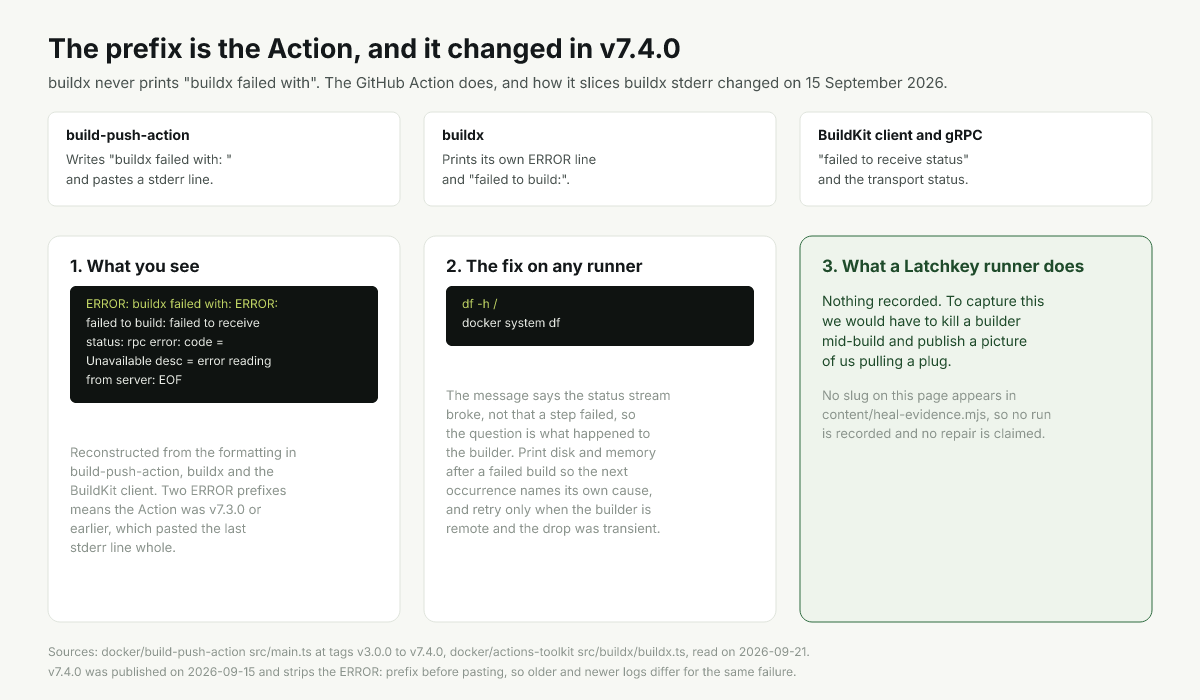Click 'Prints its own ERROR line' text
The height and width of the screenshot is (700, 1200).
coord(519,160)
